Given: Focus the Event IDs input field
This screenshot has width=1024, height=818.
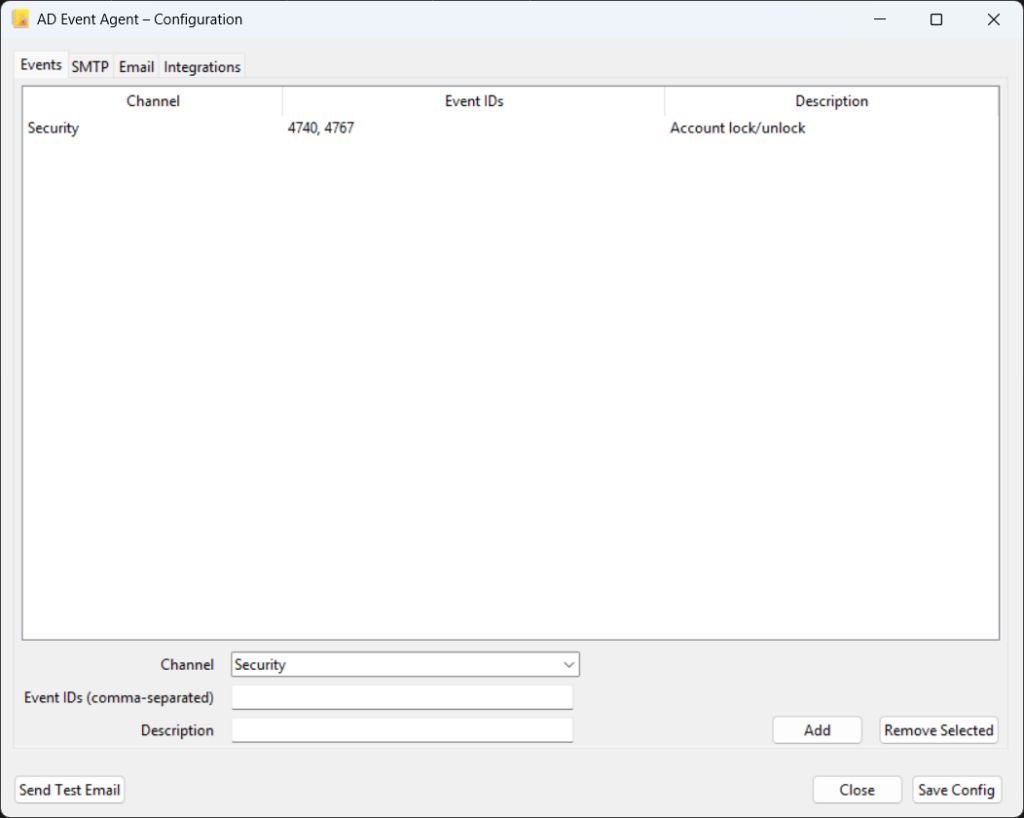Looking at the screenshot, I should point(402,697).
